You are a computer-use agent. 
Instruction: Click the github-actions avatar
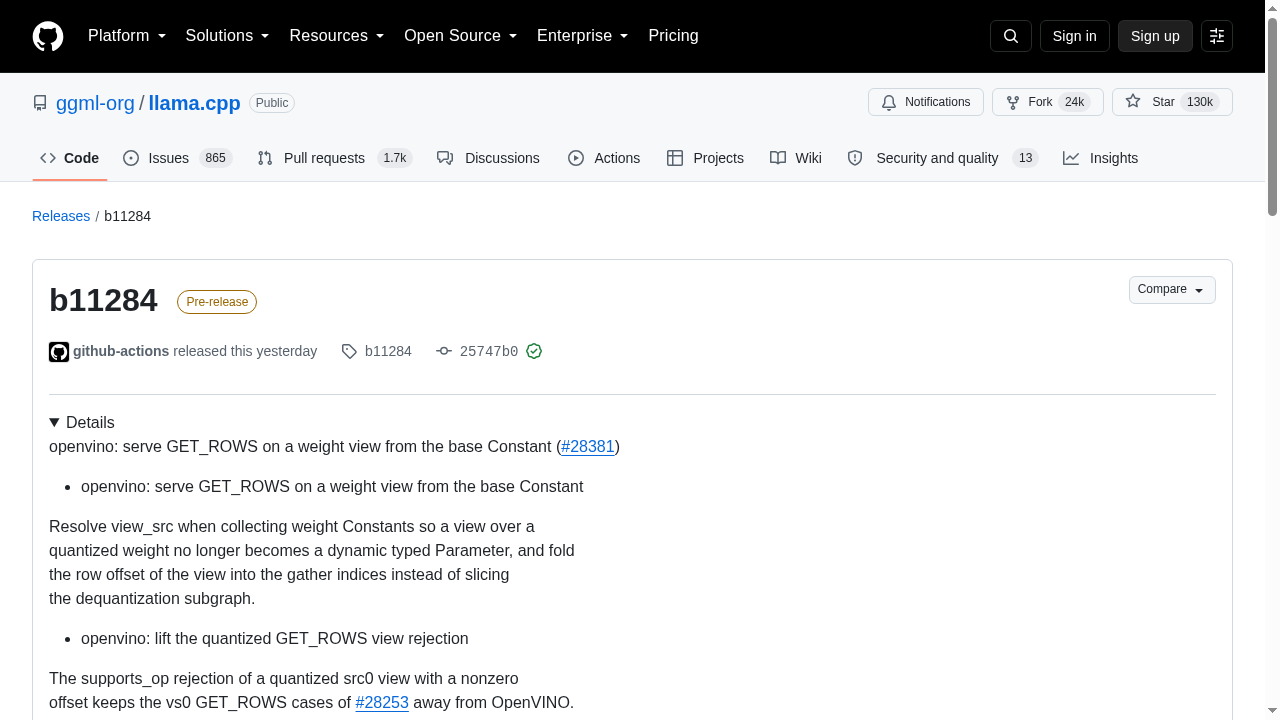[x=59, y=352]
